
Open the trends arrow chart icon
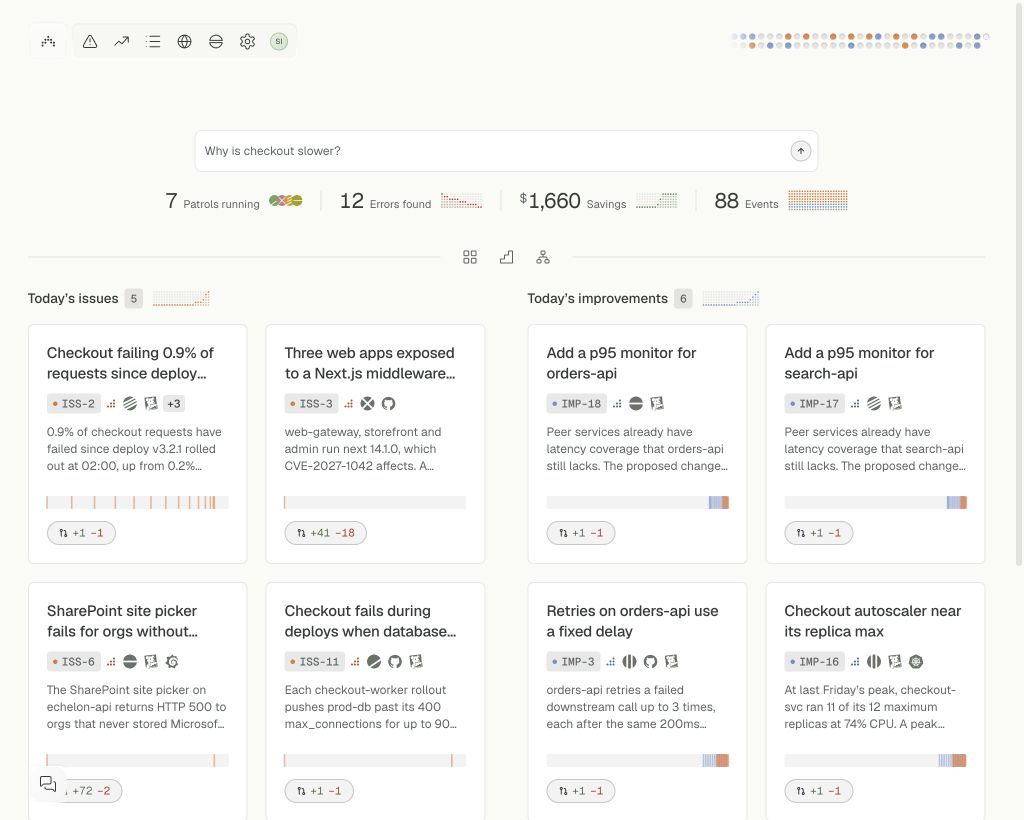(x=121, y=42)
